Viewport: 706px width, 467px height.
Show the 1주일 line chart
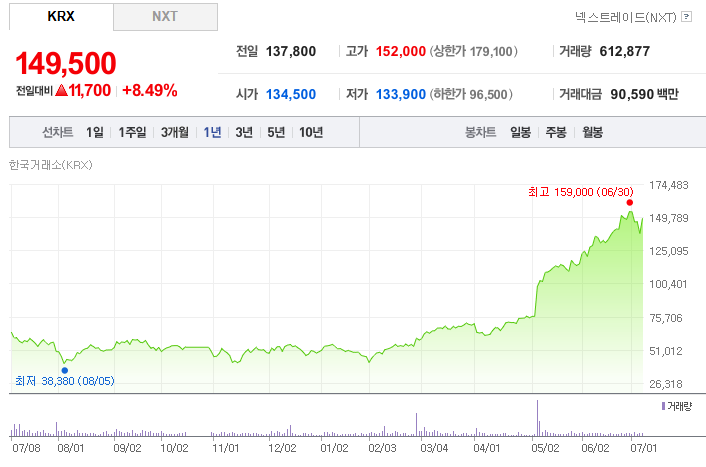tap(132, 132)
